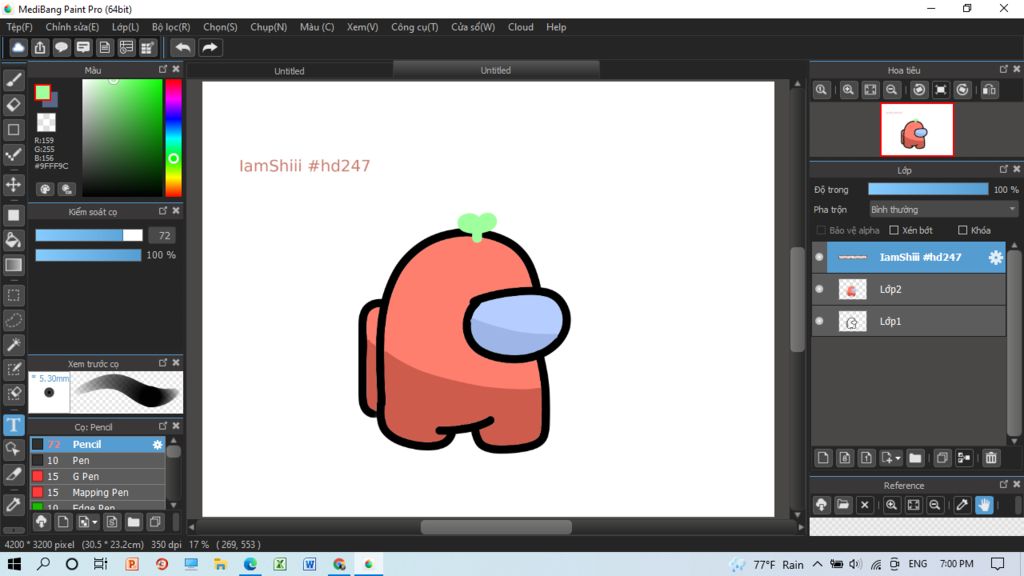Select the Gradient tool

coord(14,264)
